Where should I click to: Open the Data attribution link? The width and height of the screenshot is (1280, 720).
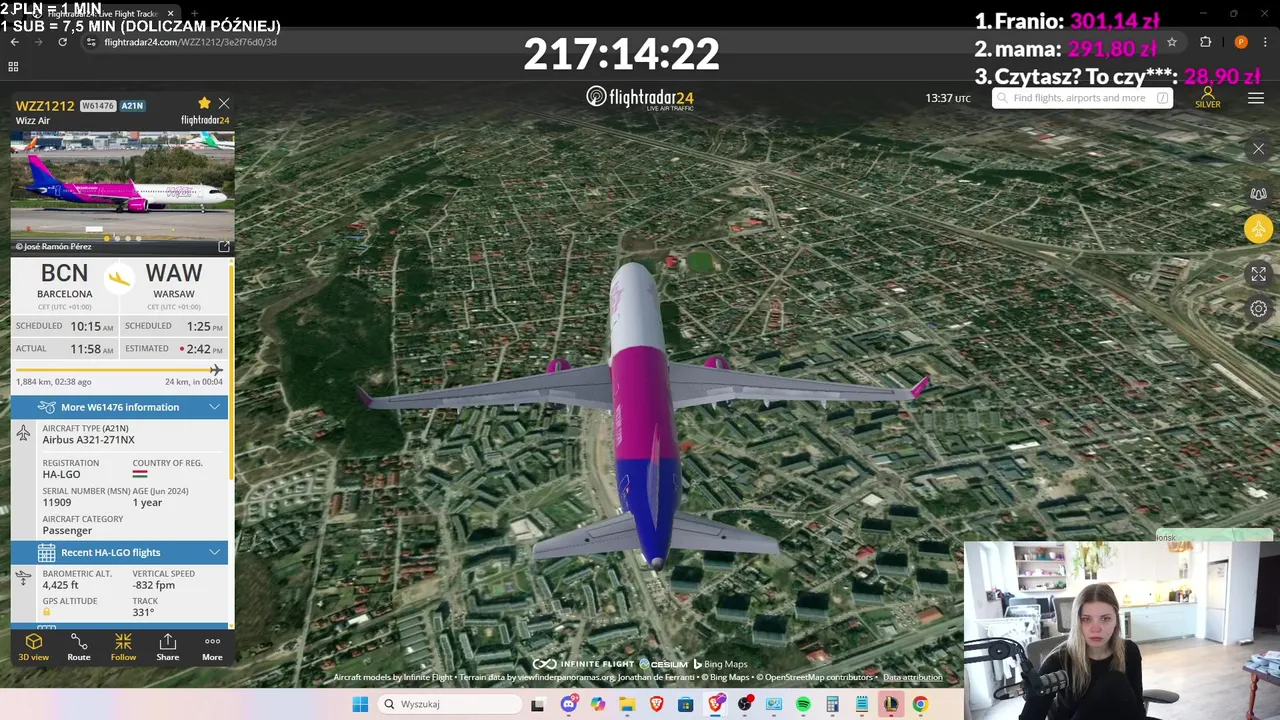[x=912, y=677]
